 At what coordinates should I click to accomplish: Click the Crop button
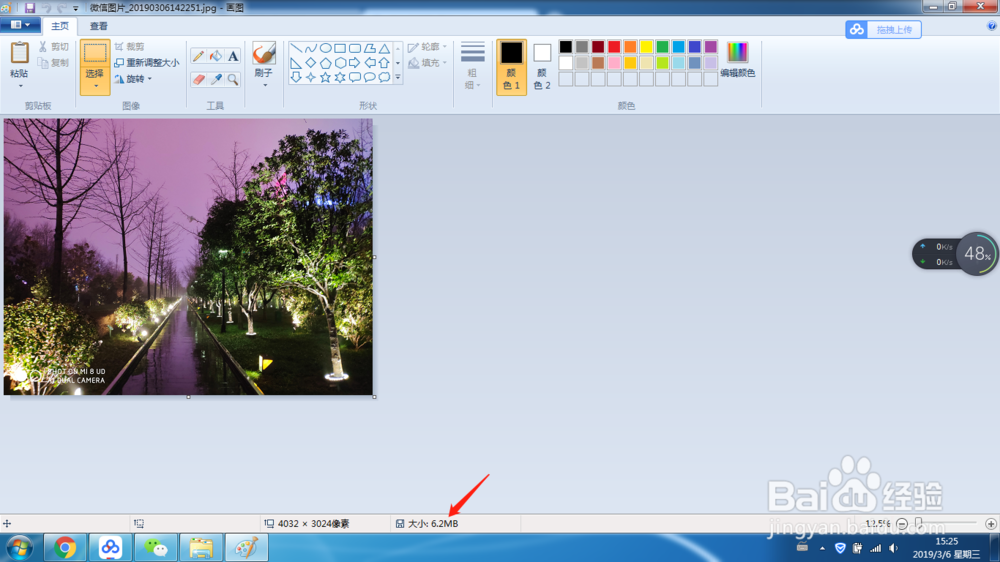129,47
